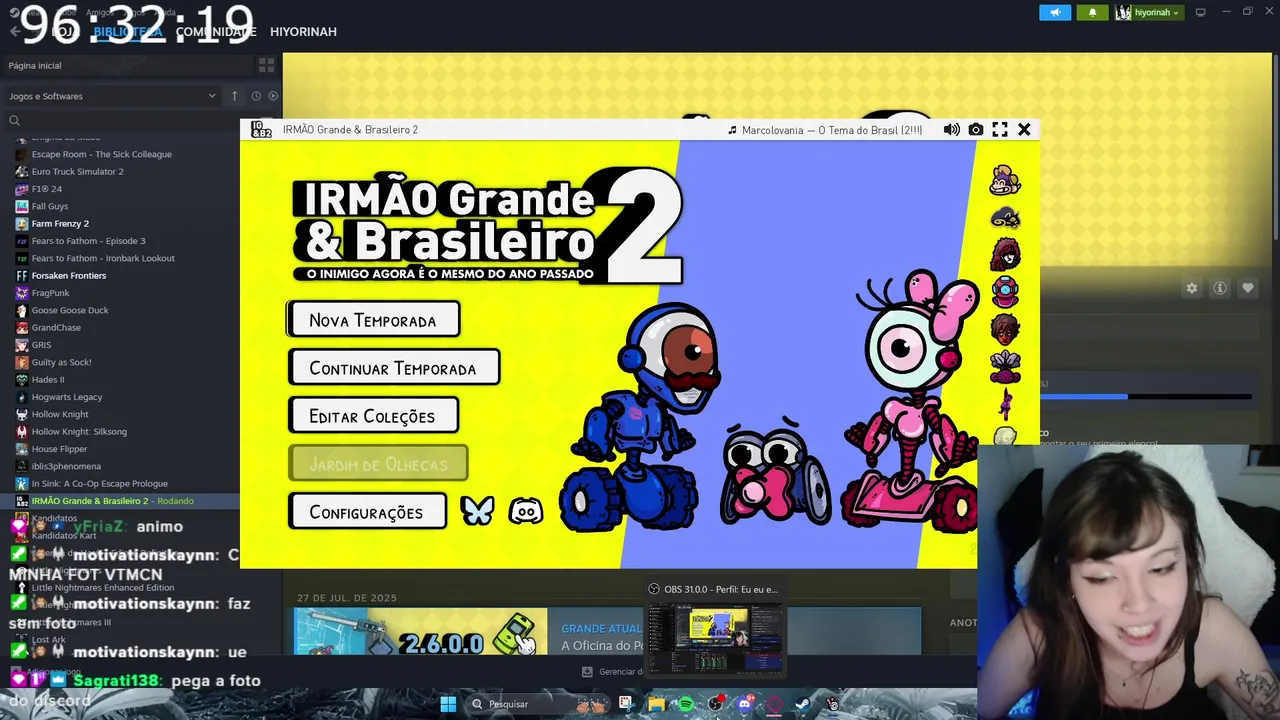Select Guilty as Sock! in library
The width and height of the screenshot is (1280, 720).
click(x=61, y=362)
